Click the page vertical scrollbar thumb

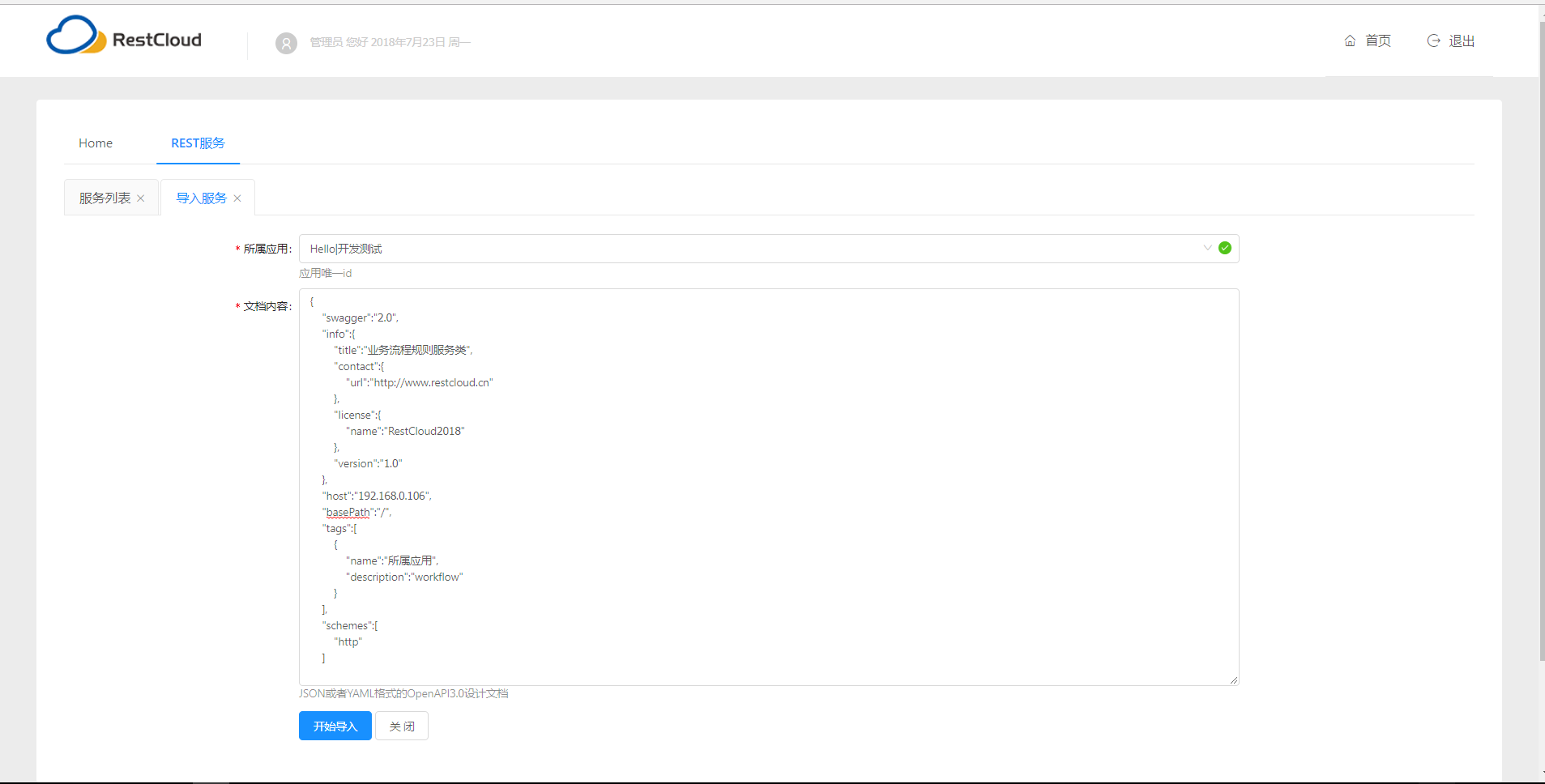1541,340
